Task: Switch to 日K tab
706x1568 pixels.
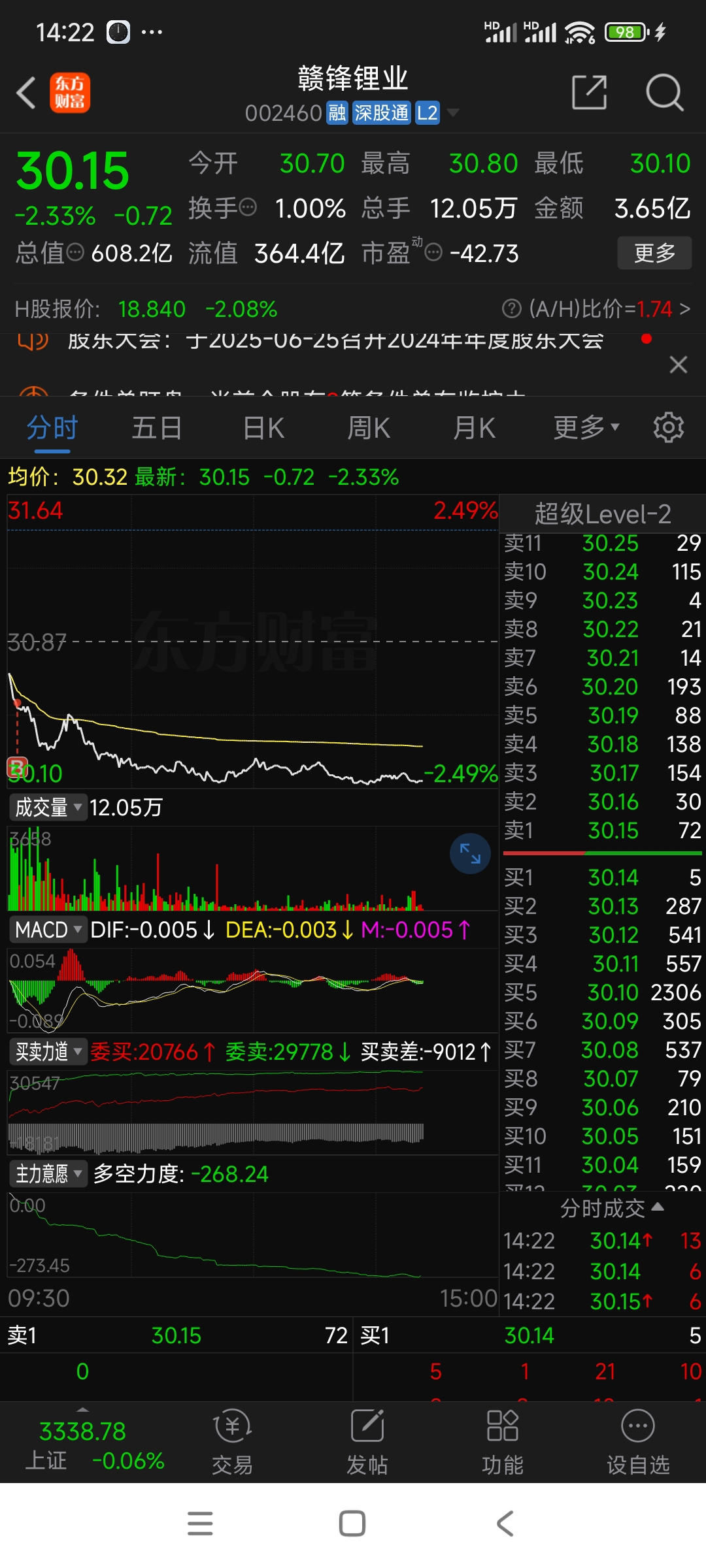Action: tap(263, 428)
